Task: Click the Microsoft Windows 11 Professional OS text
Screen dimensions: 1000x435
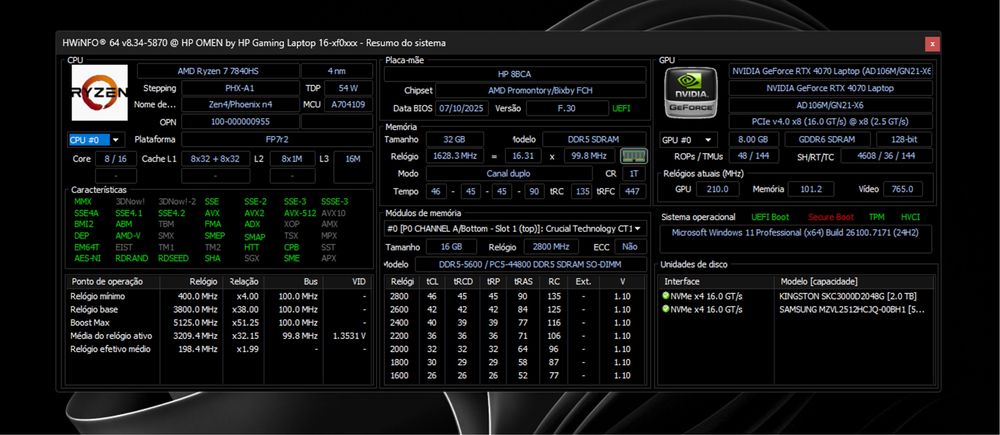Action: [x=795, y=233]
